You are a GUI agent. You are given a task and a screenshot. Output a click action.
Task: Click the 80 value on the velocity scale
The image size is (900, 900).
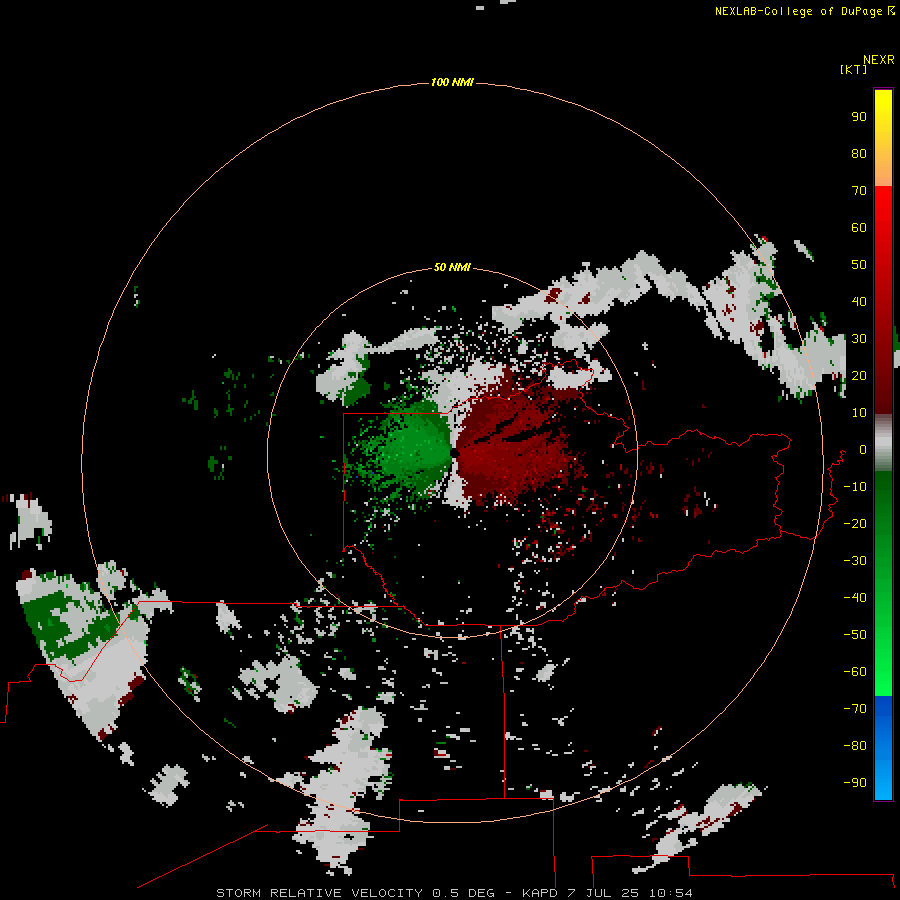click(x=859, y=153)
